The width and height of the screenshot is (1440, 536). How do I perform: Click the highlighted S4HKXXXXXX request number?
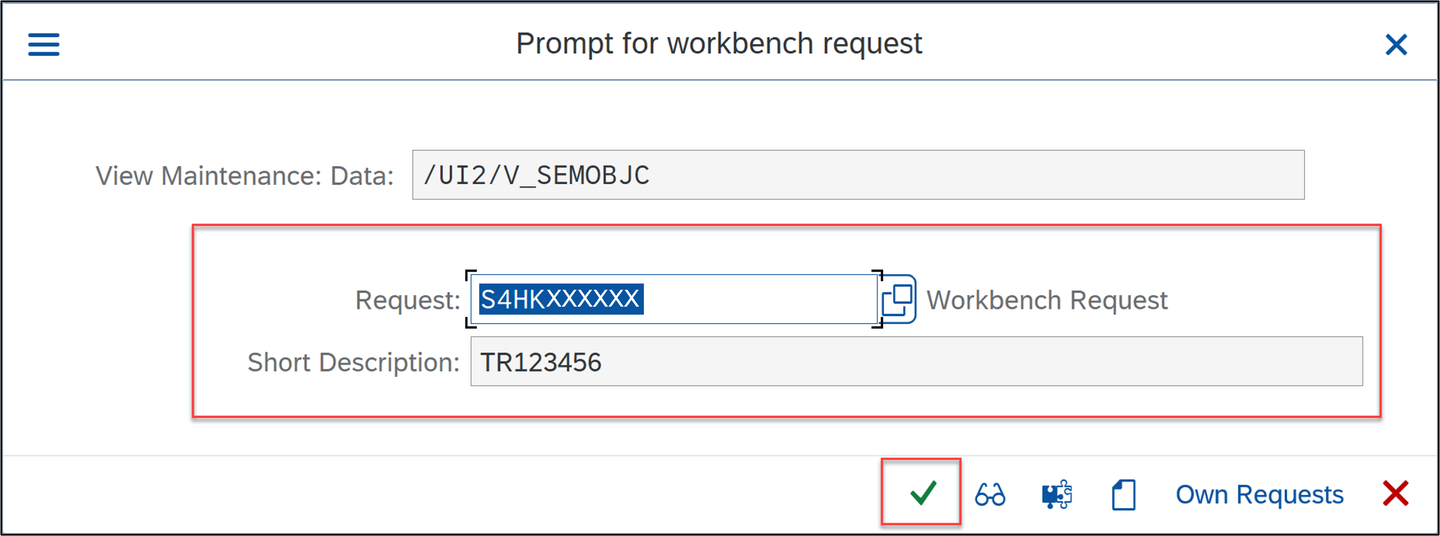tap(560, 299)
